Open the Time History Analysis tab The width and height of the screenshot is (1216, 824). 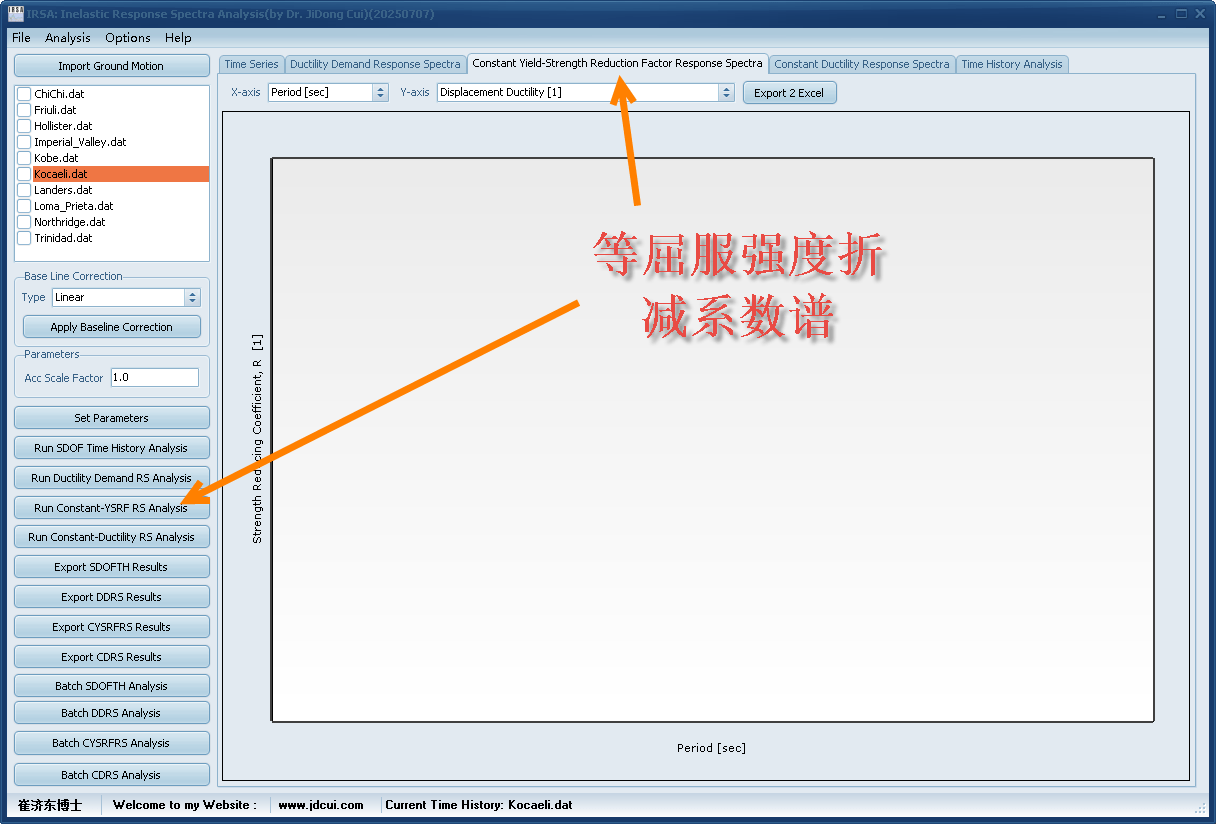click(x=1011, y=64)
